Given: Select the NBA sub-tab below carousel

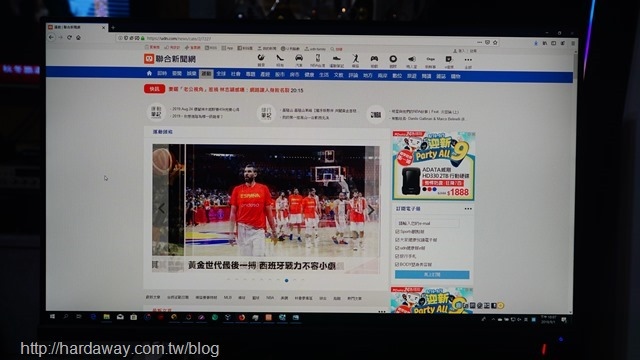Looking at the screenshot, I should click(x=270, y=298).
